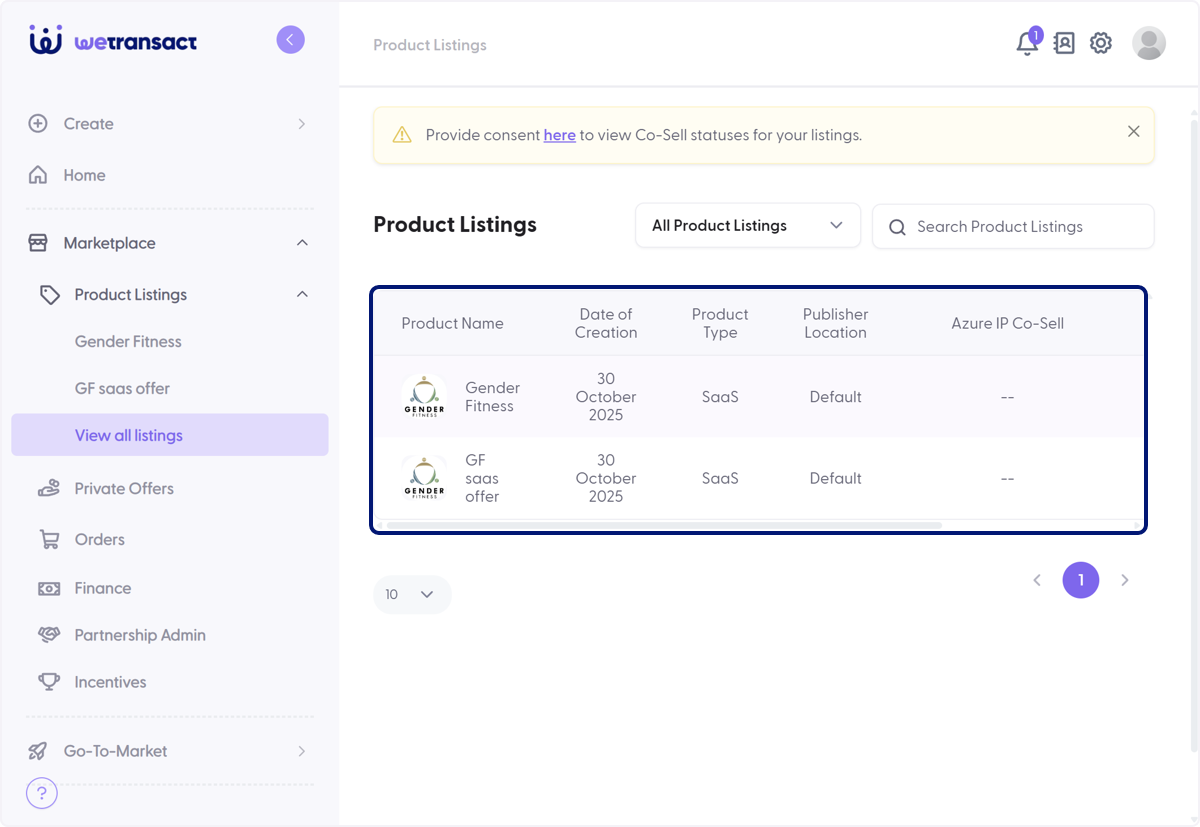Go to the next page

pyautogui.click(x=1125, y=580)
